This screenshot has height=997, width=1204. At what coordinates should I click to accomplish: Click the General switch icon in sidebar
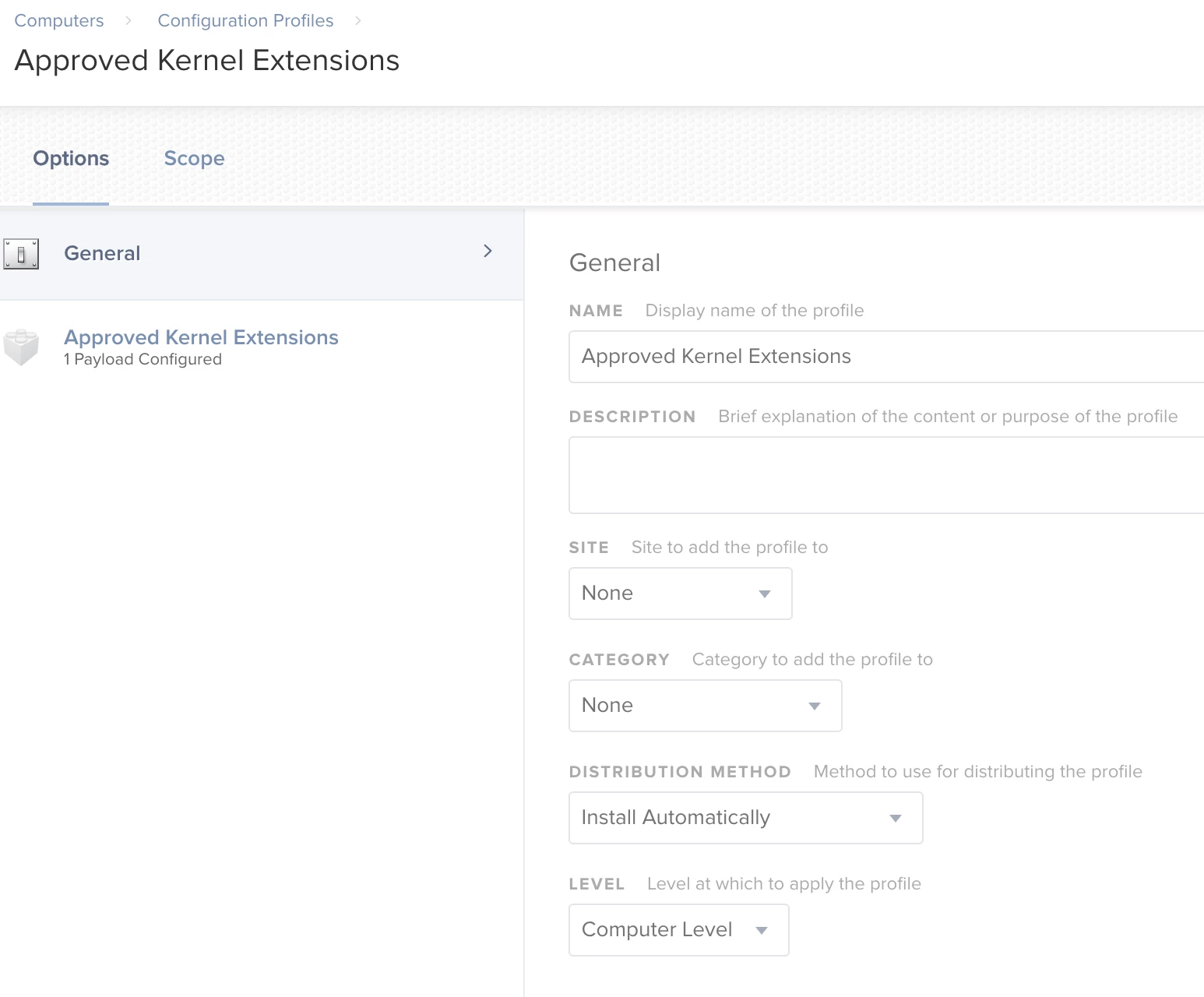(21, 254)
